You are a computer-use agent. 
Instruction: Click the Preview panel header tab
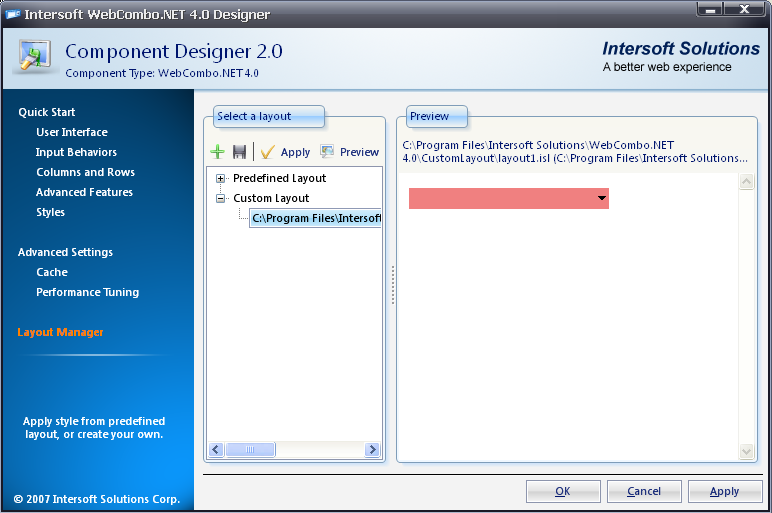[x=437, y=117]
